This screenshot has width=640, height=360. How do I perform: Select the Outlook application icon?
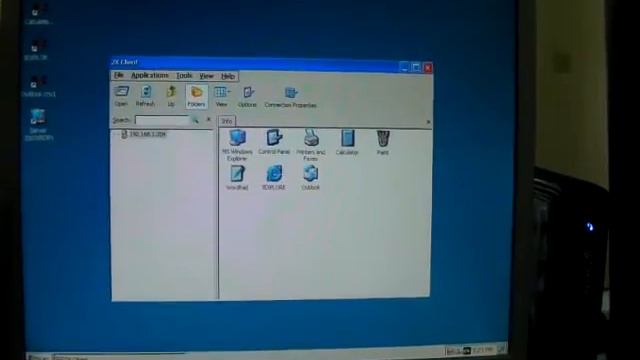coord(311,178)
